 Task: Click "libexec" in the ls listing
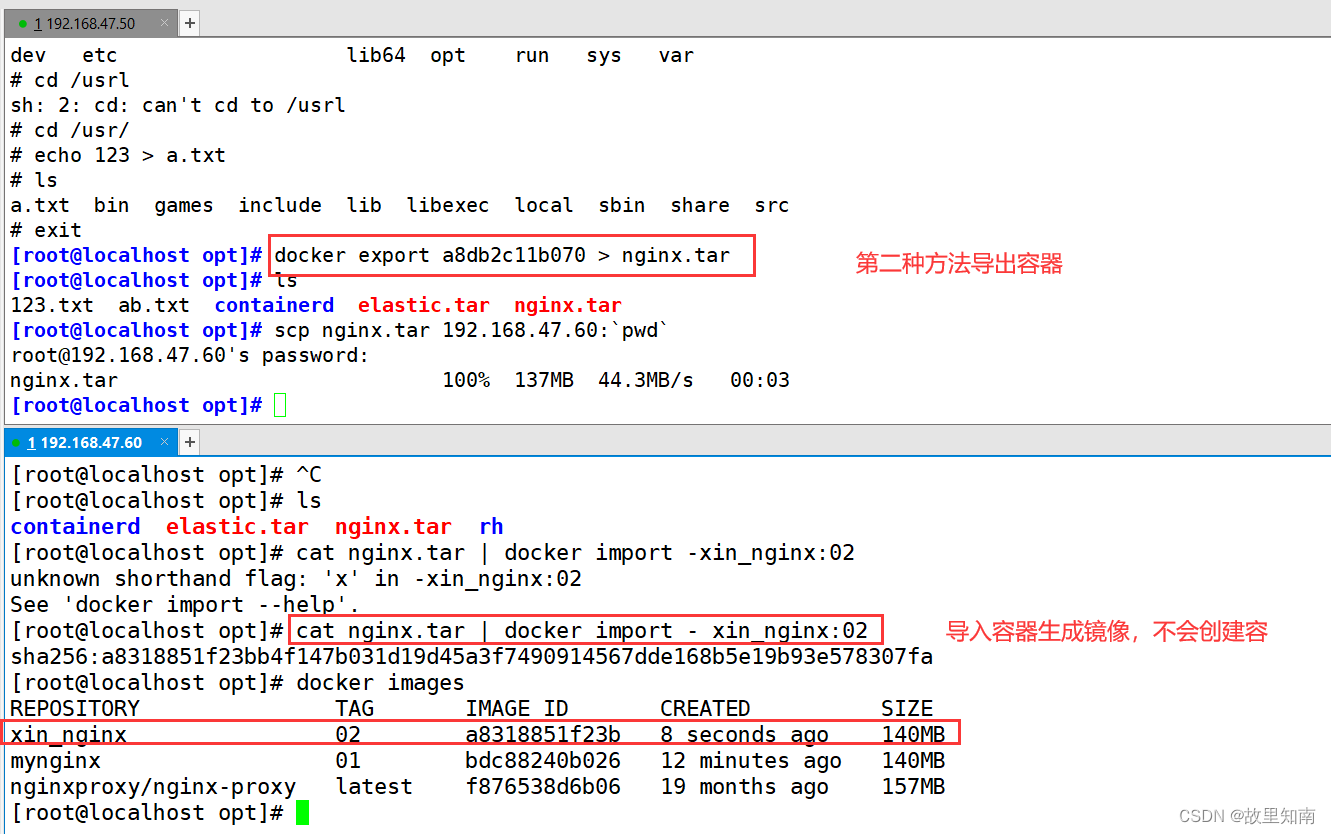(x=448, y=205)
